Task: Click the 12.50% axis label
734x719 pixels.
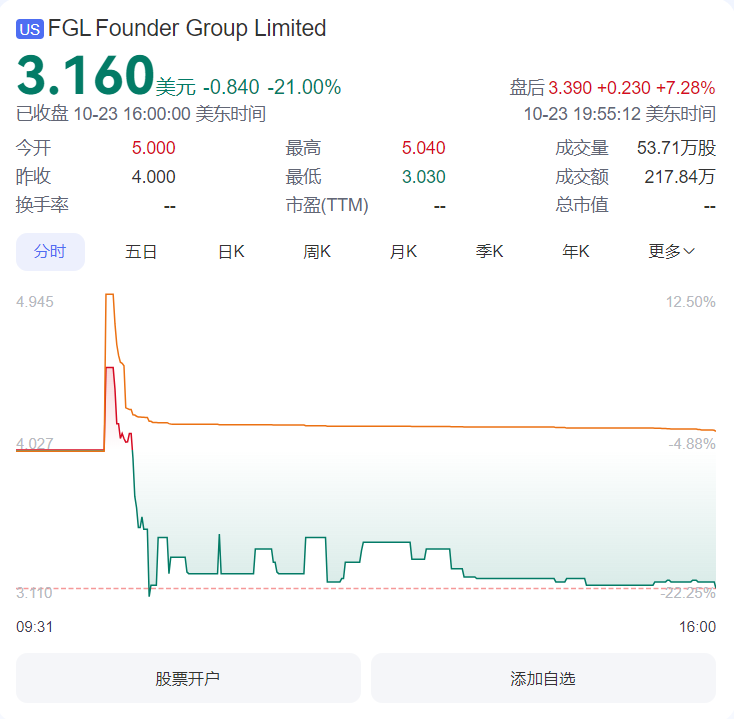Action: (x=690, y=302)
